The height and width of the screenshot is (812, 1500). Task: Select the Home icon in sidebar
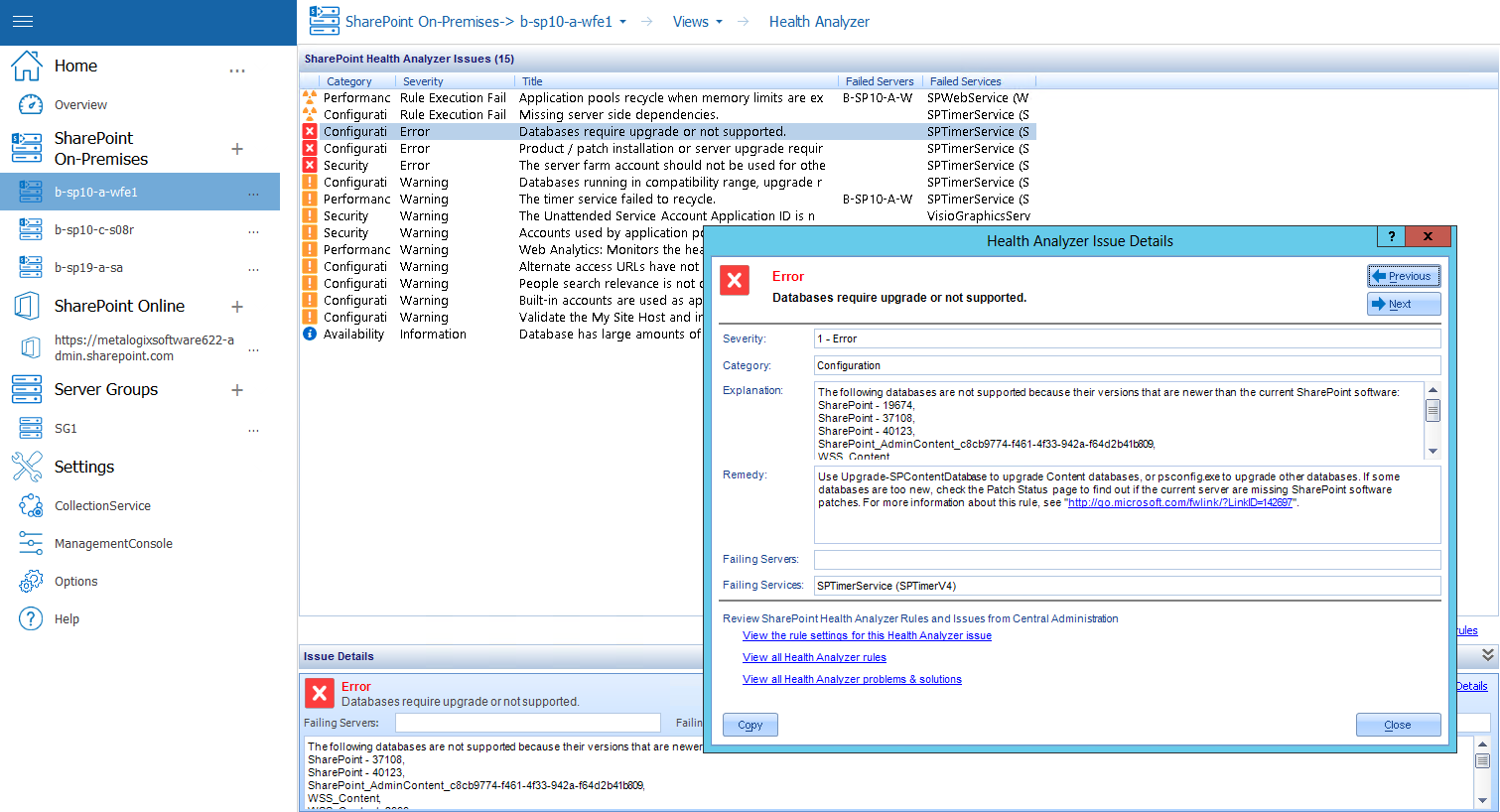tap(27, 65)
